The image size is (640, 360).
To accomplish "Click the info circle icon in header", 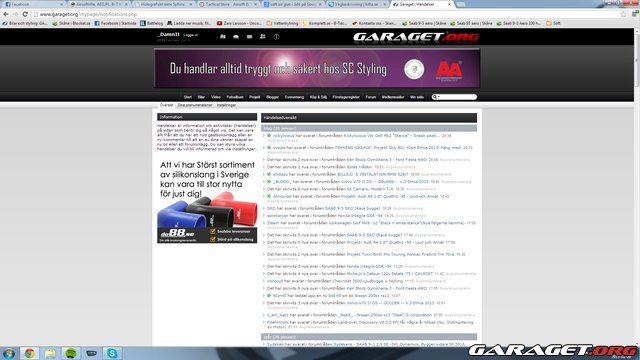I will (x=276, y=37).
